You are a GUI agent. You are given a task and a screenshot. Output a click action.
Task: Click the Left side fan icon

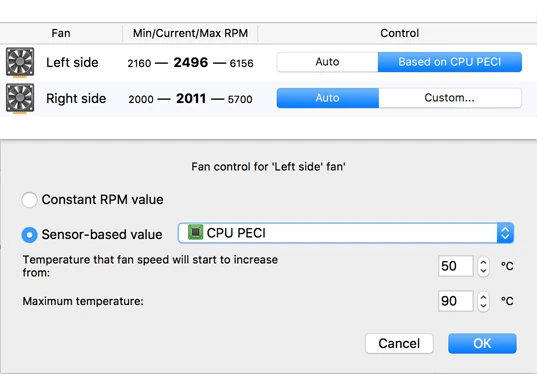click(20, 62)
